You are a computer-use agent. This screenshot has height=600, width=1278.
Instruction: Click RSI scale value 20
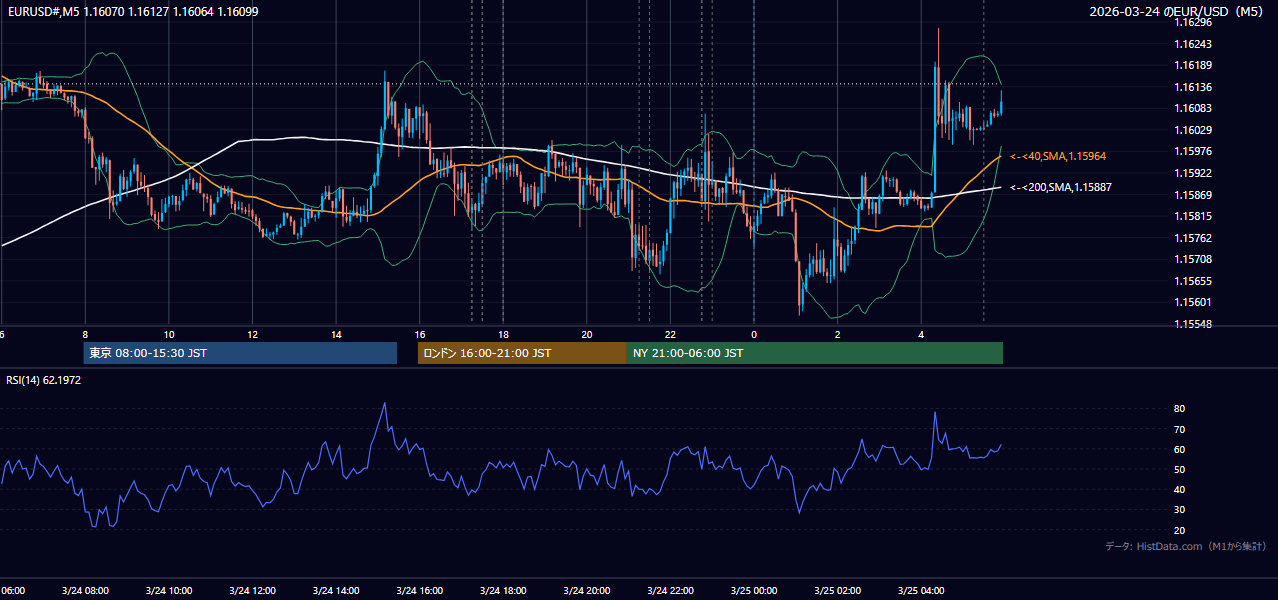[1179, 530]
